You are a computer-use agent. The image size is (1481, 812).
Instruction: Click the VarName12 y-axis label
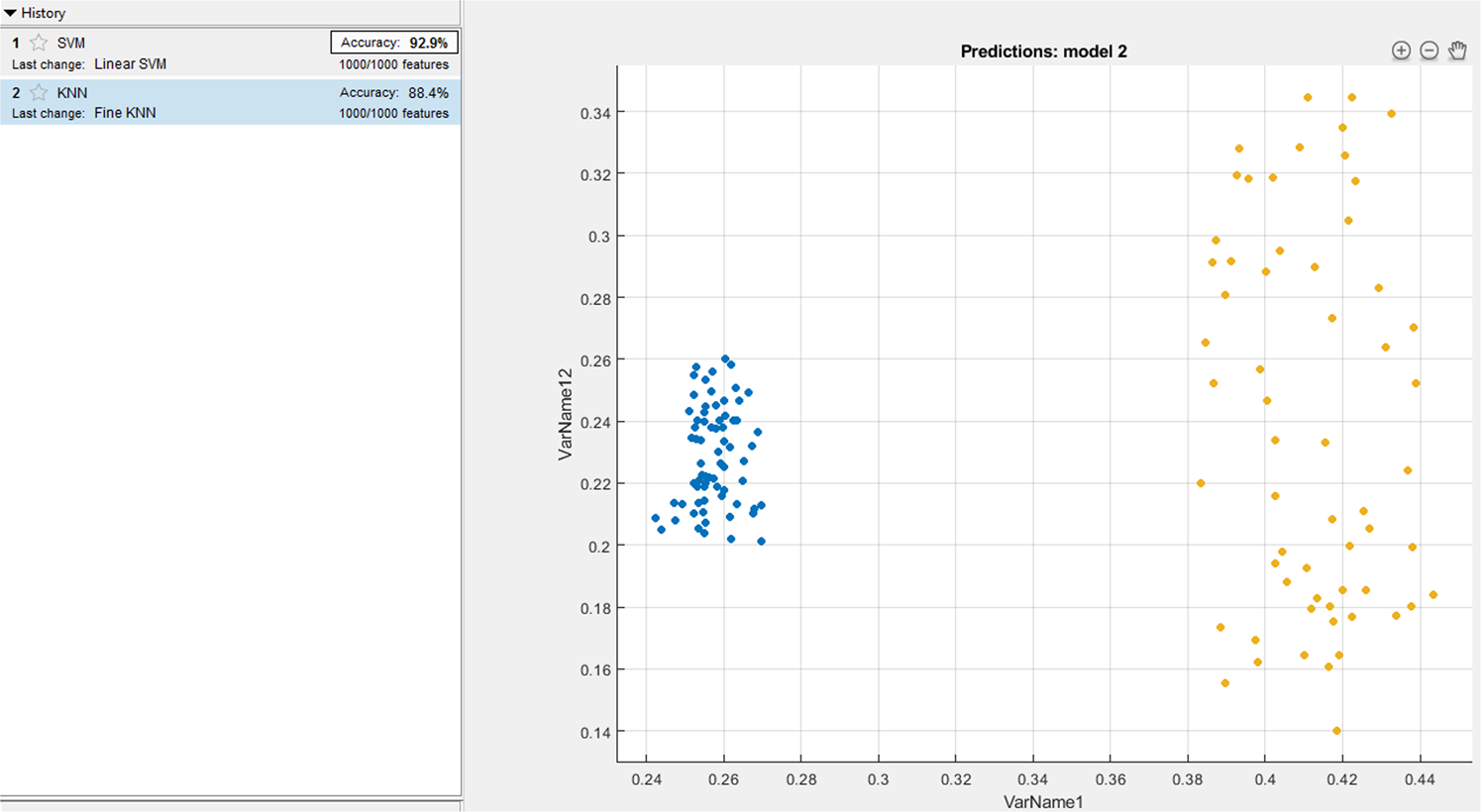(x=566, y=414)
